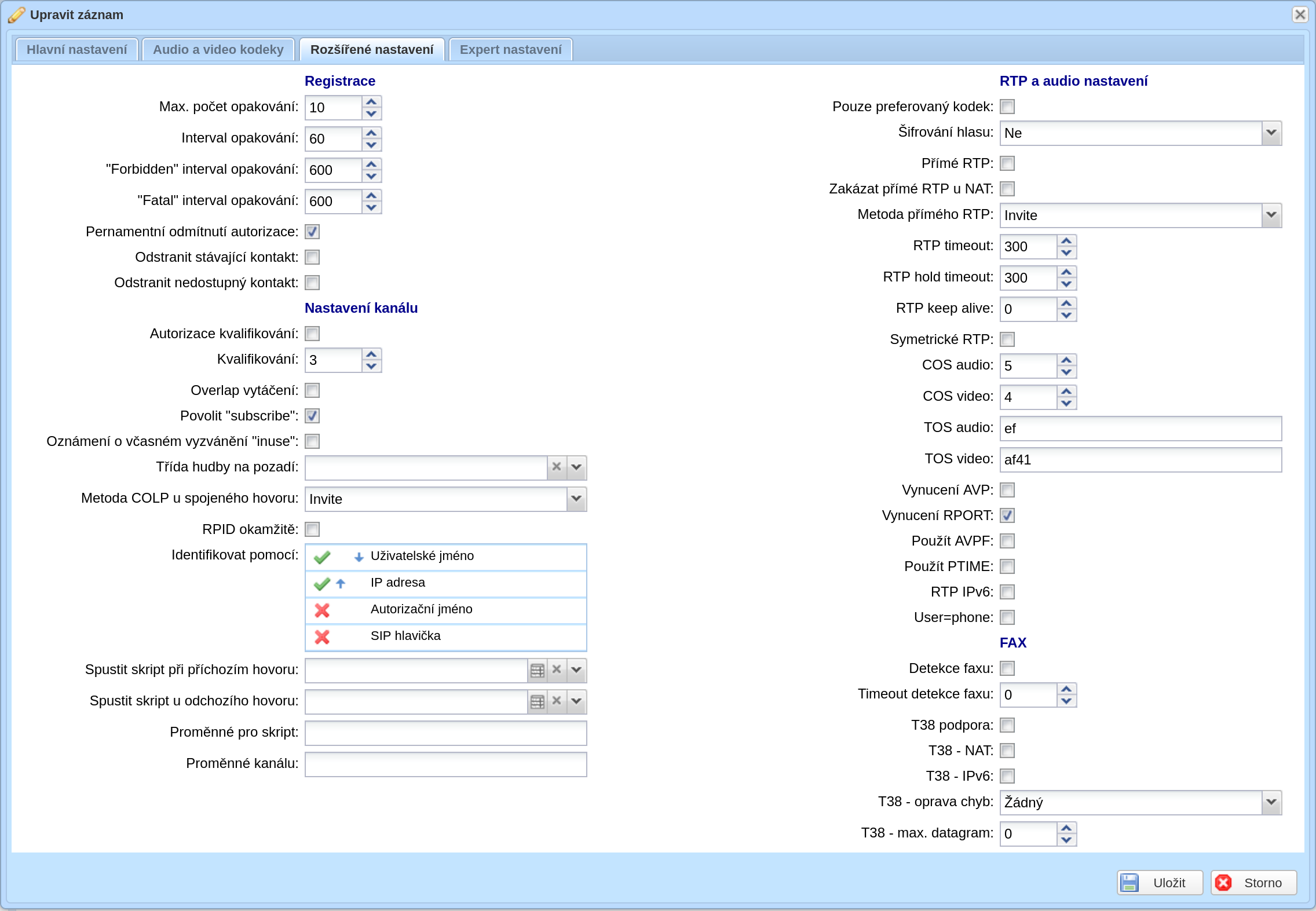
Task: Click the red cross next to Autorizační jméno
Action: (322, 610)
